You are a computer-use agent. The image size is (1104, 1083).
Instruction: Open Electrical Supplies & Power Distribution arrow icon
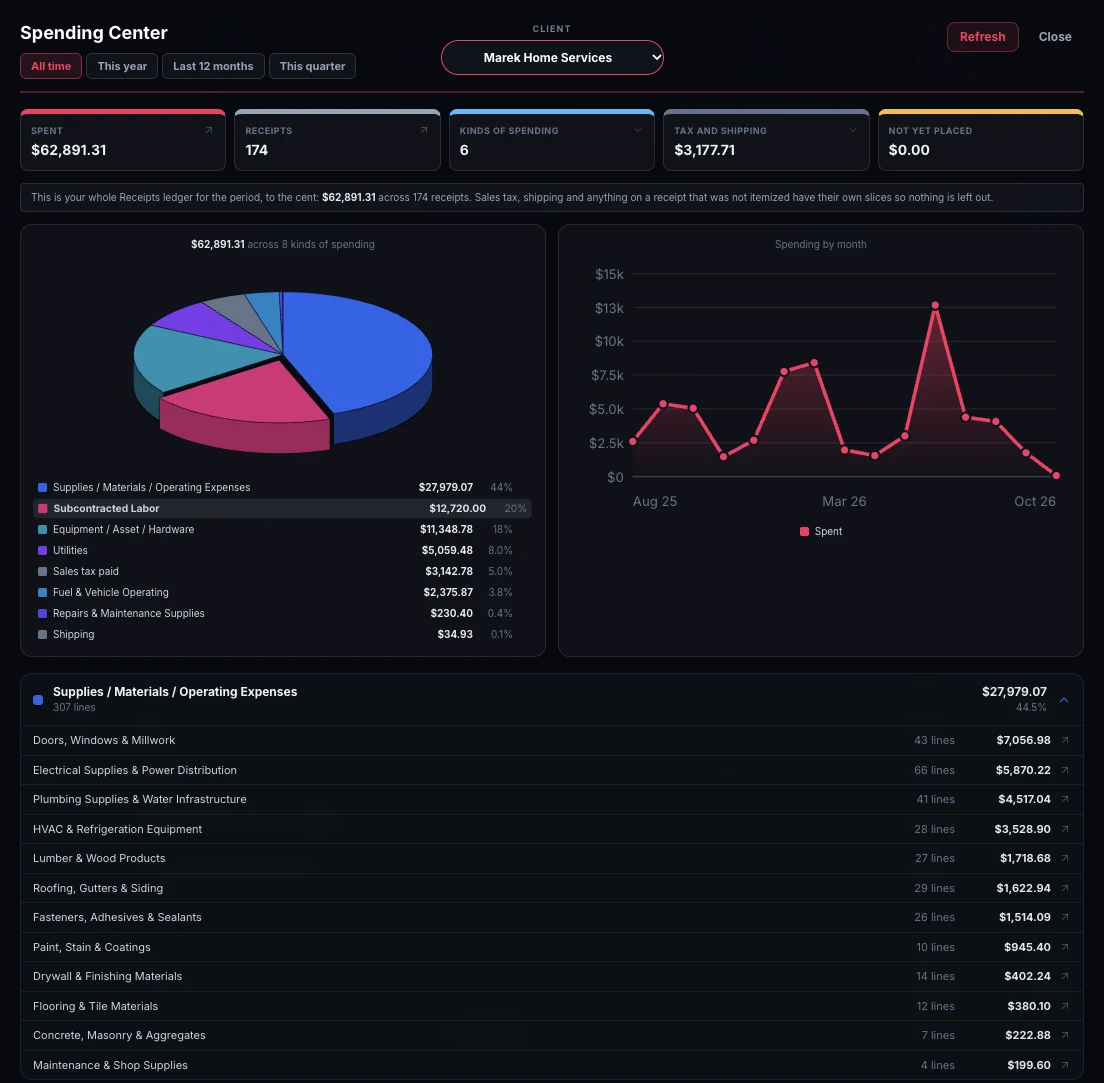tap(1065, 770)
